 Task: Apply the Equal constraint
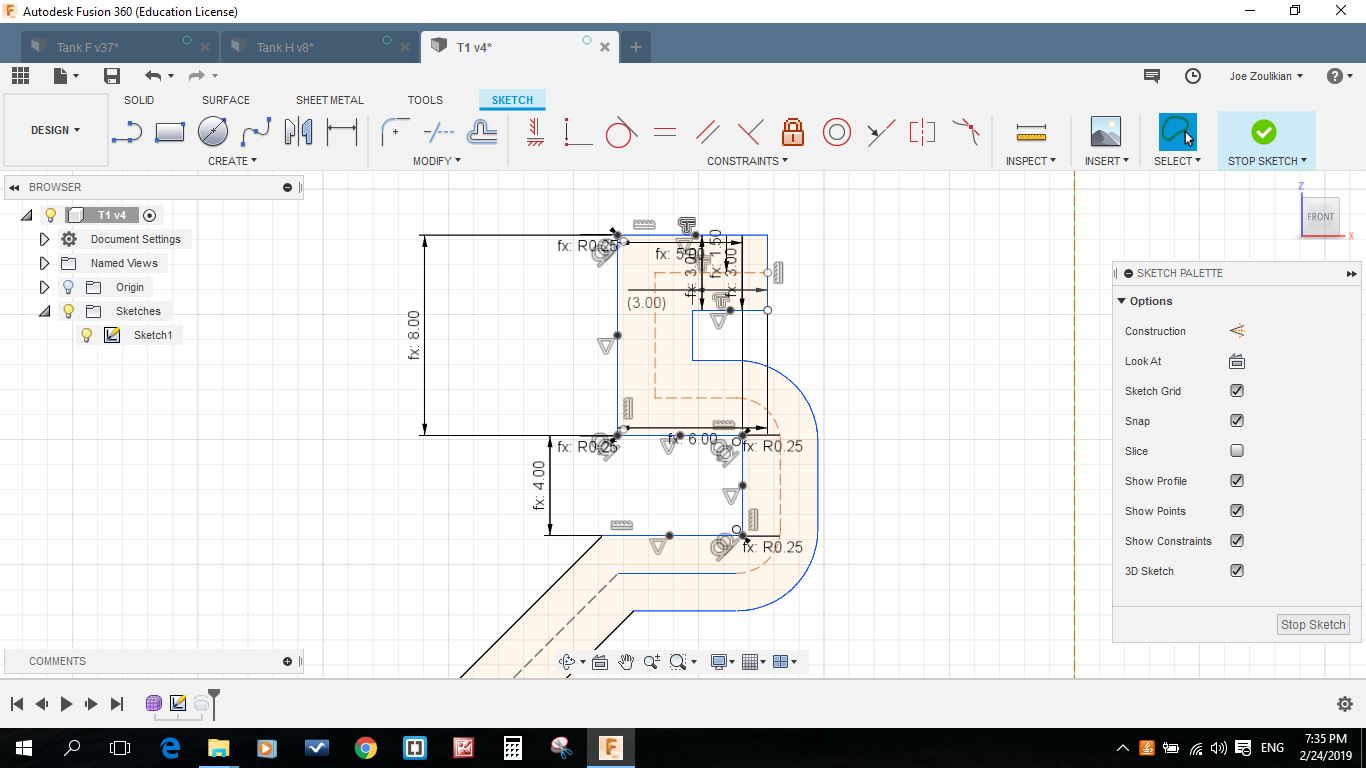(x=665, y=132)
